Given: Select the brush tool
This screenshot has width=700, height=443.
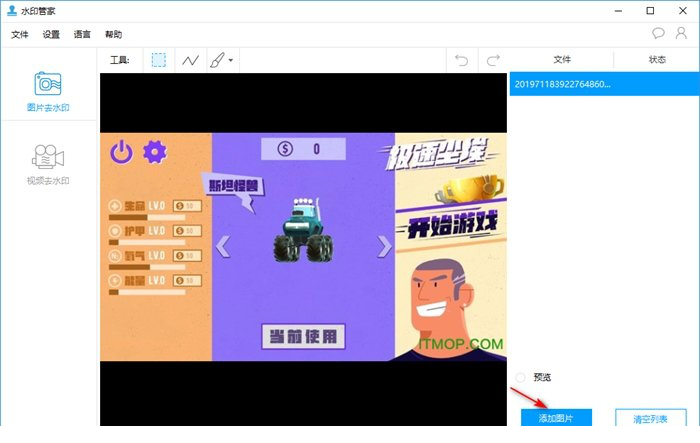Looking at the screenshot, I should (x=217, y=60).
